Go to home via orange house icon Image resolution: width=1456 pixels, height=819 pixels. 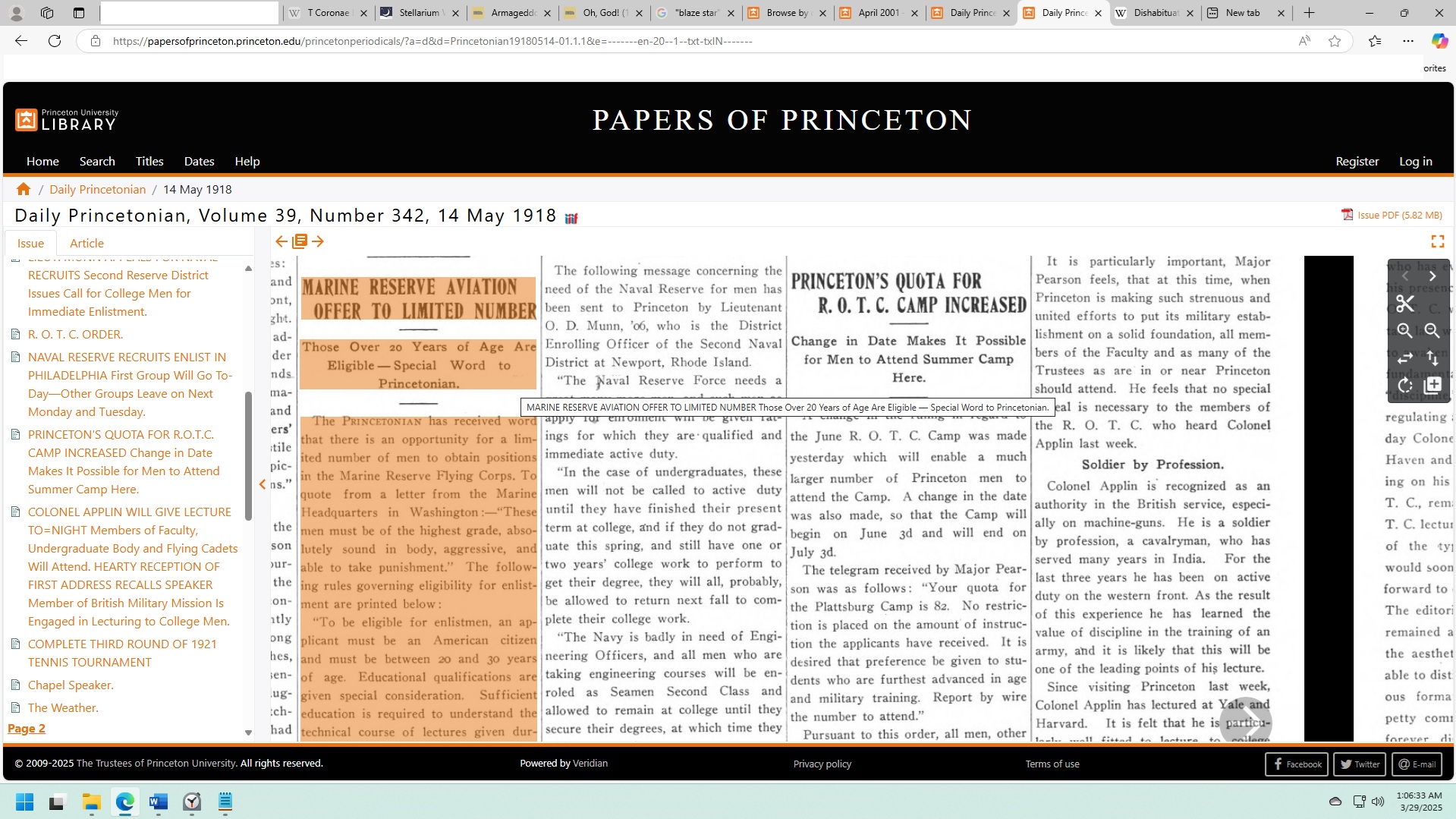[24, 189]
